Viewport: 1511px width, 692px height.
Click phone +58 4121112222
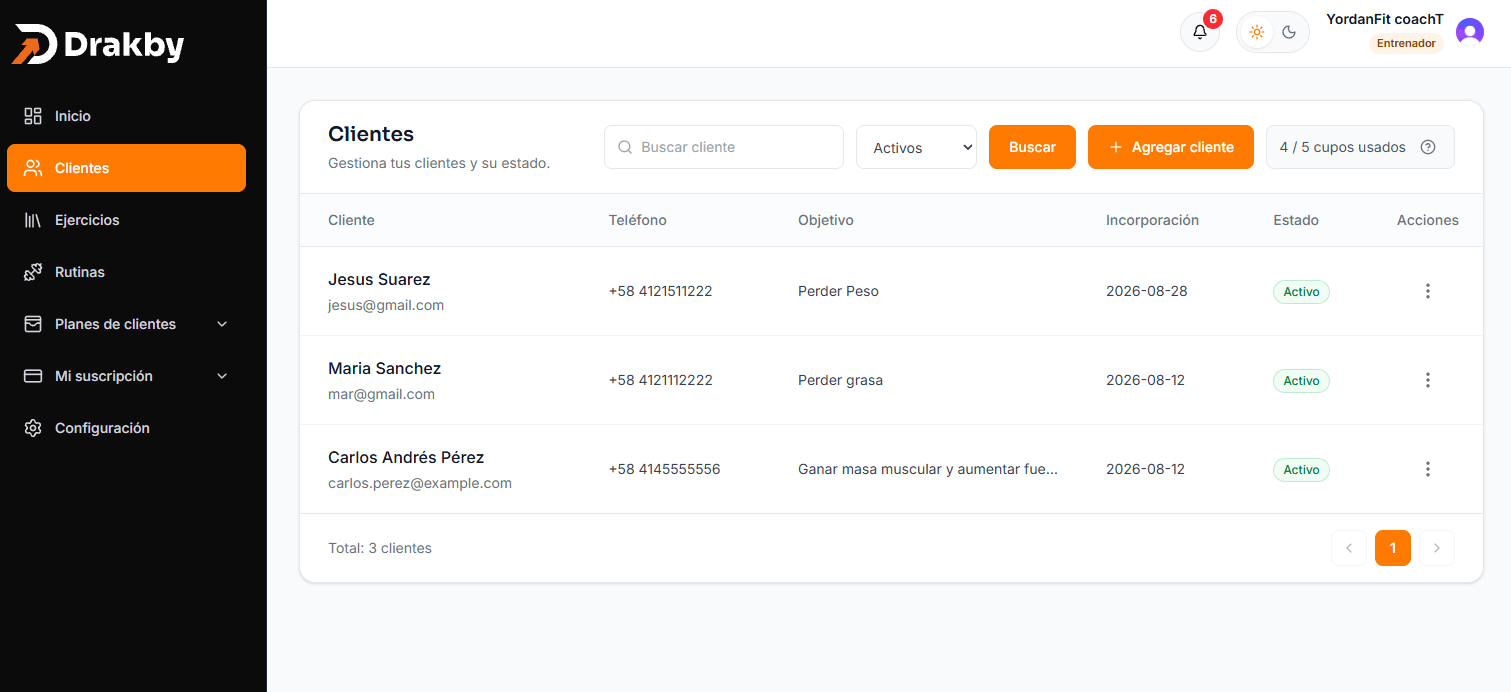660,380
